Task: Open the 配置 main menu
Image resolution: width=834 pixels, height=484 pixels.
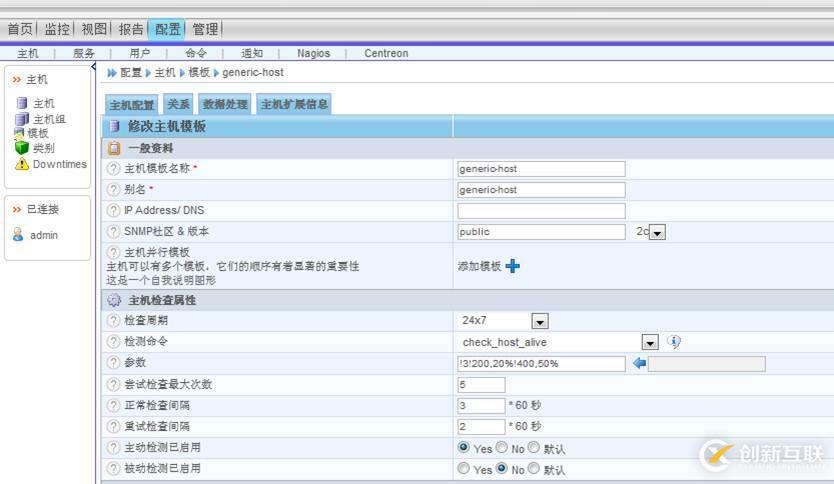Action: [167, 29]
